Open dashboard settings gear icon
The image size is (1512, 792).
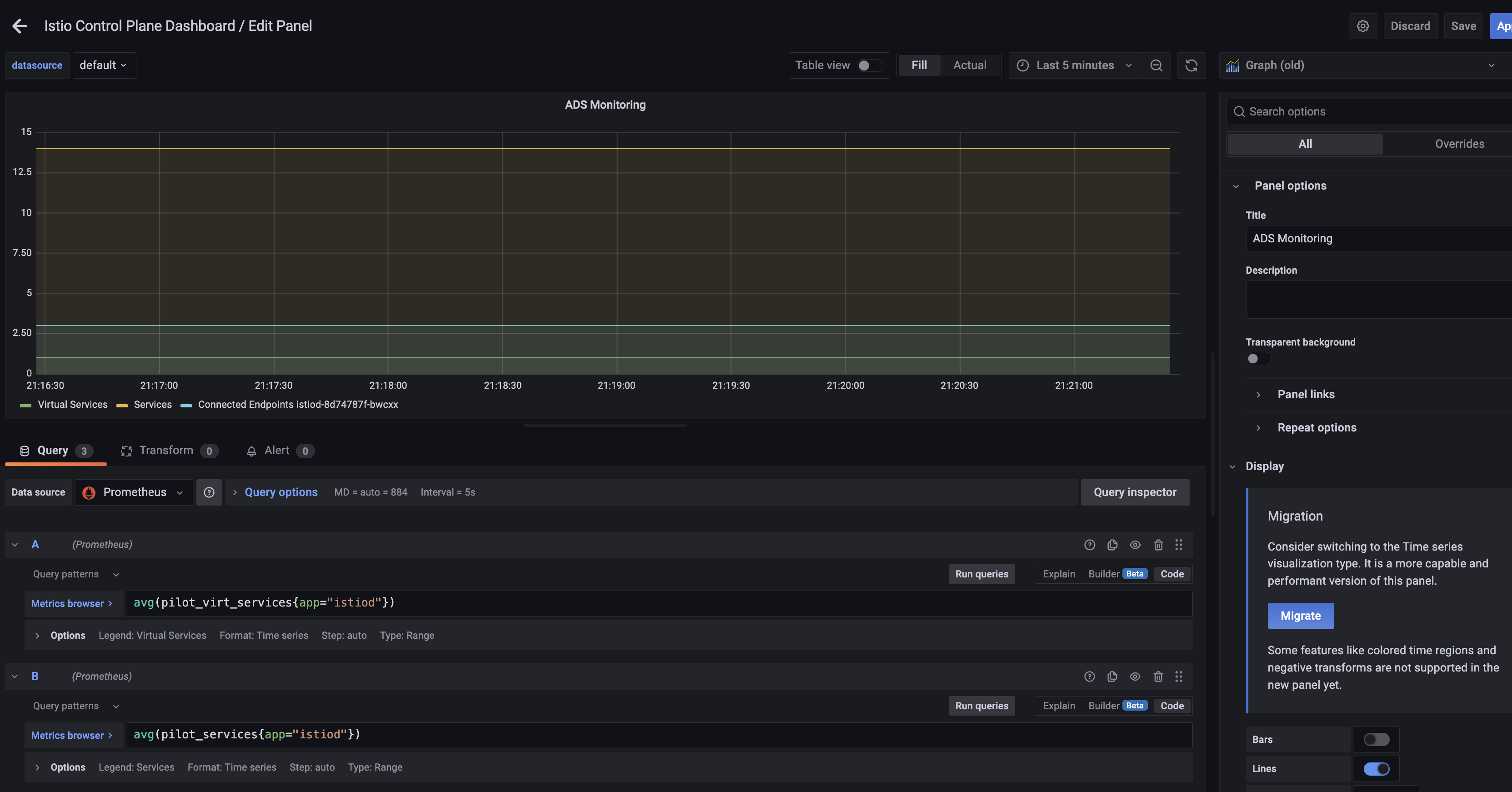coord(1362,26)
